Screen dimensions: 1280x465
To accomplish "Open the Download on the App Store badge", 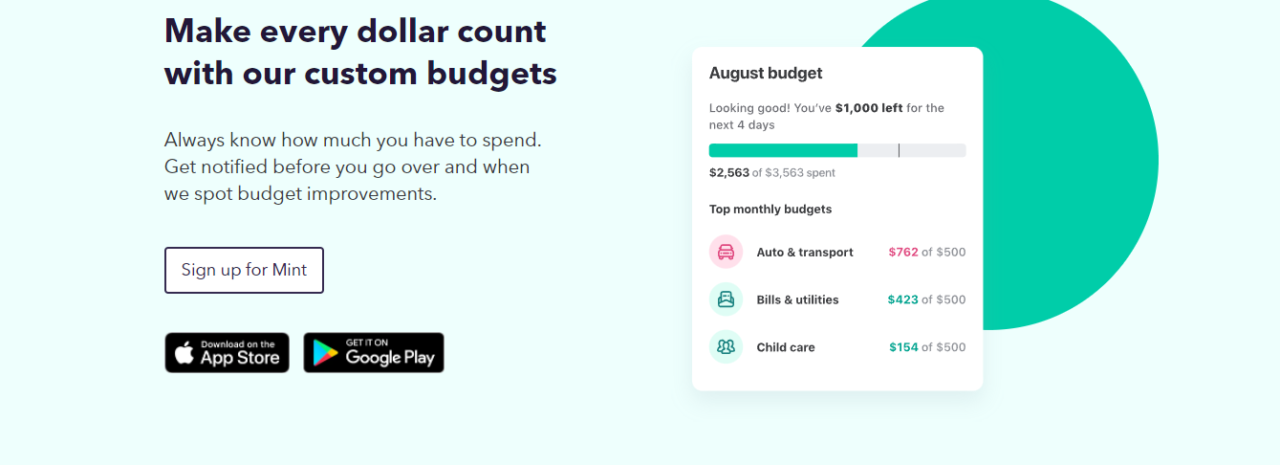I will 227,353.
